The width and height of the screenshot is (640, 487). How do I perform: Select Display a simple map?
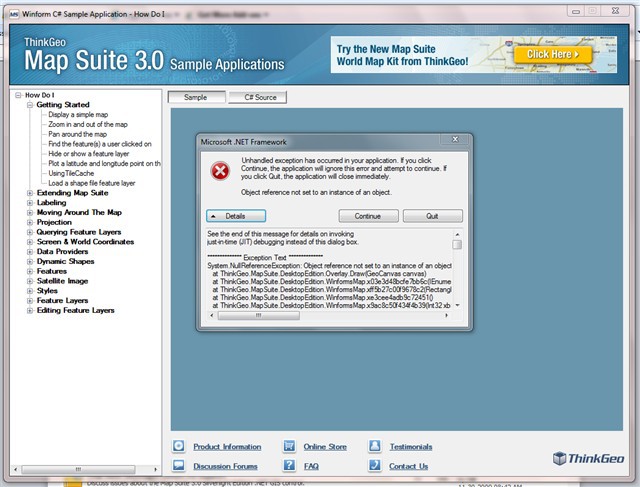78,115
